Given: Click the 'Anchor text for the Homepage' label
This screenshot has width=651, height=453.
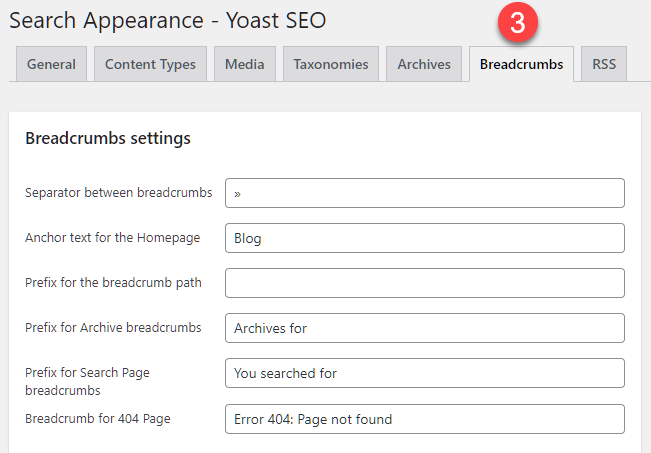Looking at the screenshot, I should point(113,238).
